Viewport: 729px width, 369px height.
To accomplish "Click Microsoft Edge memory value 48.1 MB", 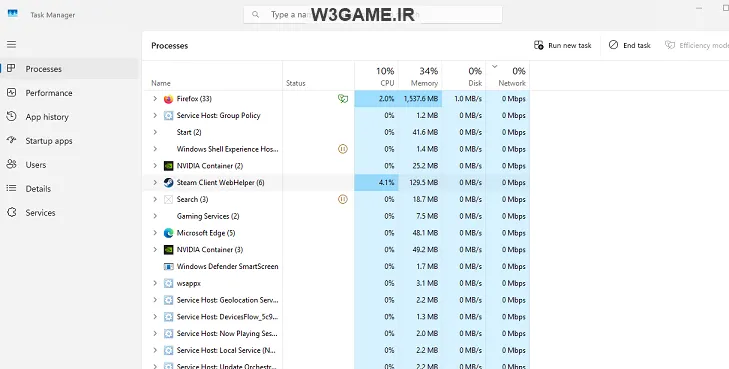I will click(x=425, y=233).
